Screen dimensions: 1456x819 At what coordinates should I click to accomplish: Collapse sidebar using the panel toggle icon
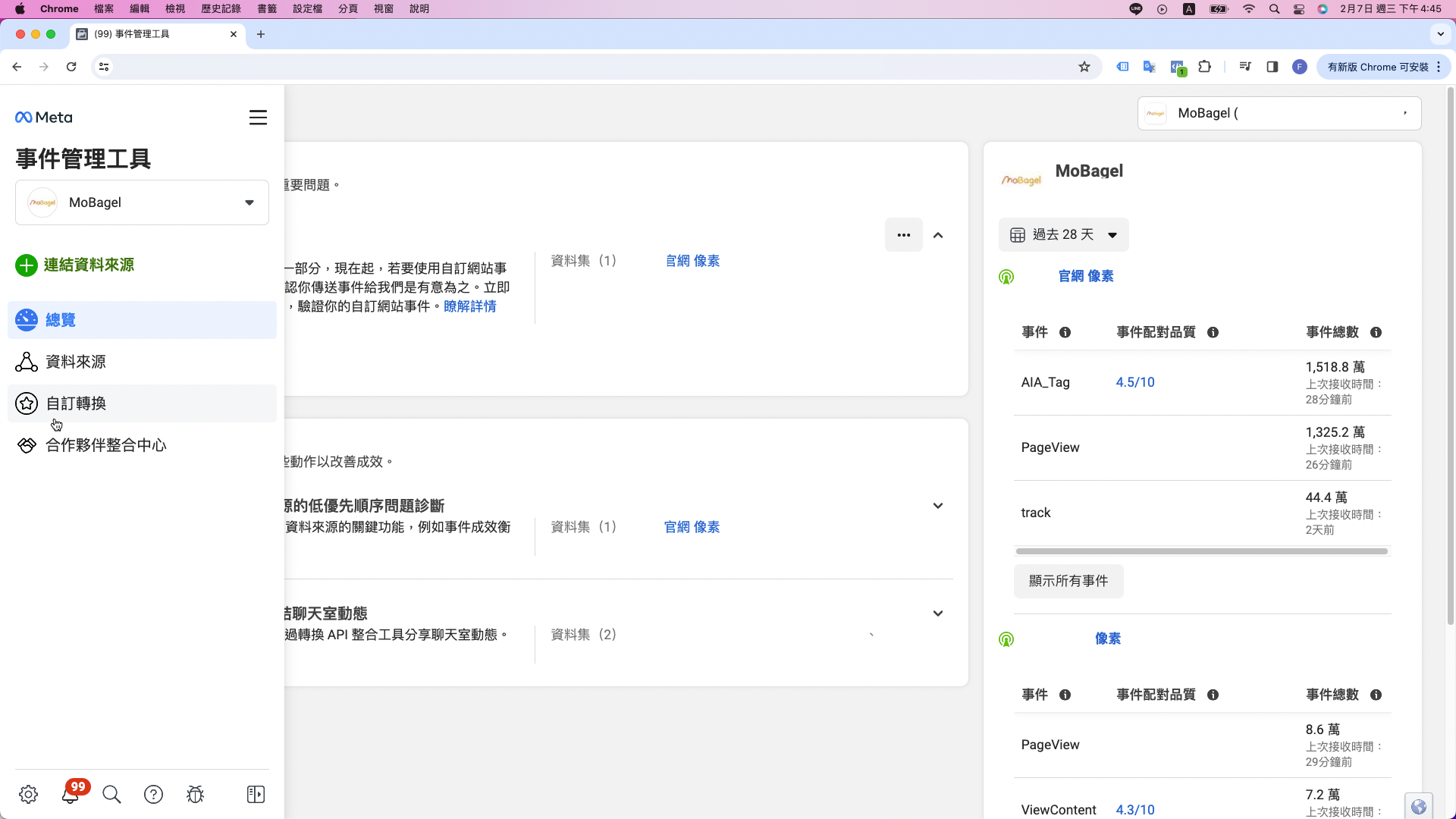[256, 794]
